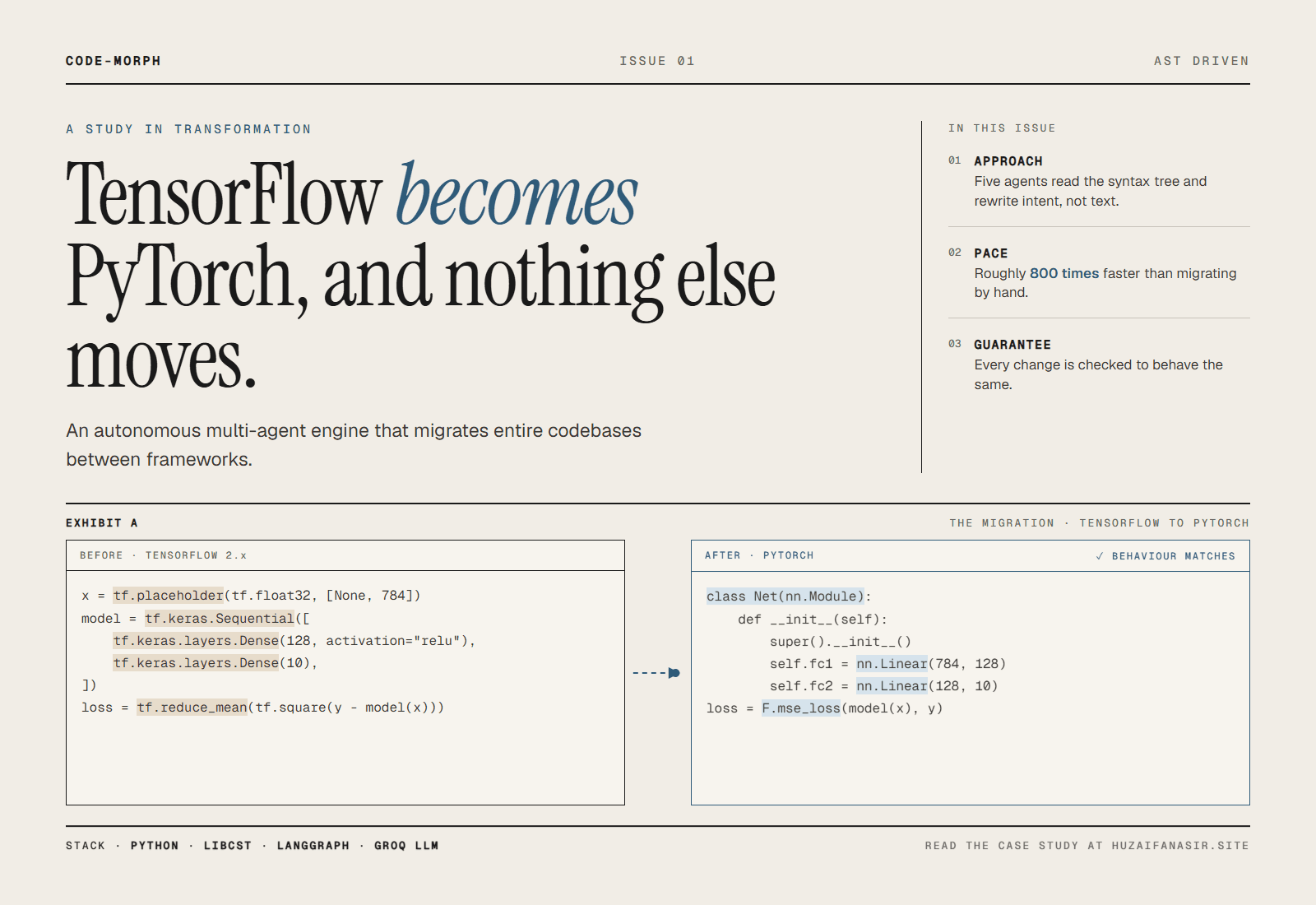Click the highlighted tf.reduce_mean token
The image size is (1316, 905).
(192, 708)
